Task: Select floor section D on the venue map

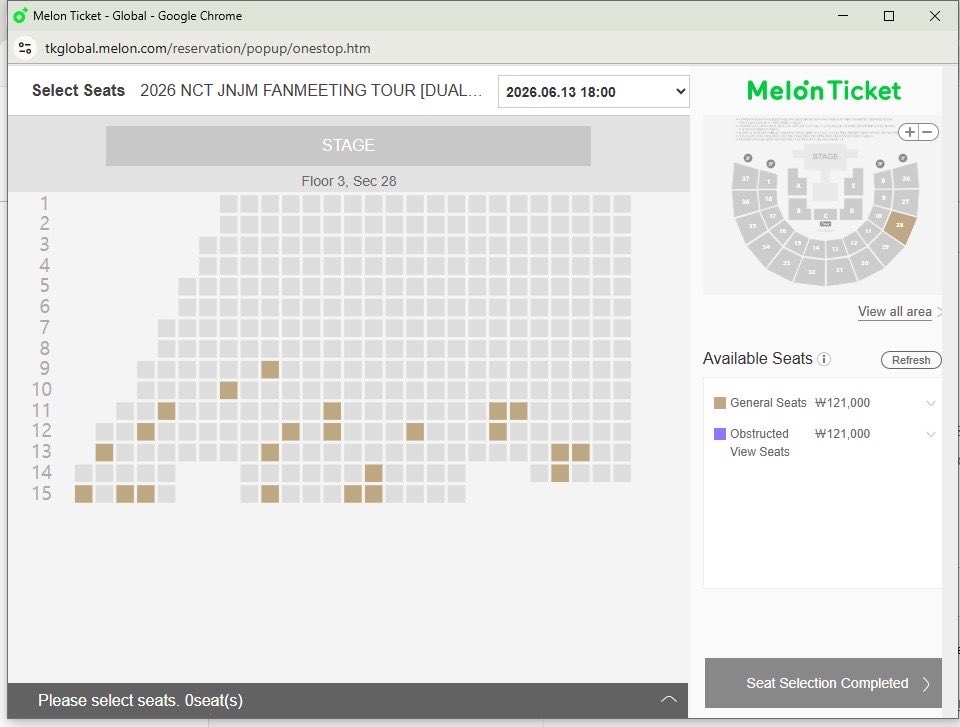Action: pos(851,210)
